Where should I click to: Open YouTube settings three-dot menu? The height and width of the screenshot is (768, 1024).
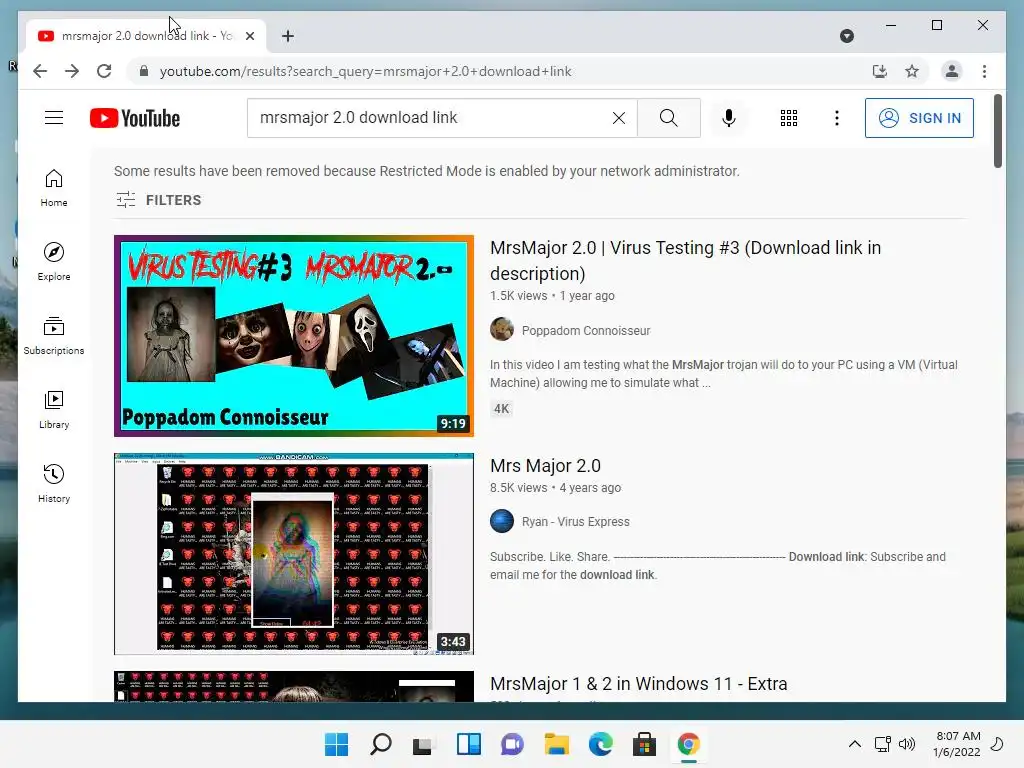(x=837, y=118)
